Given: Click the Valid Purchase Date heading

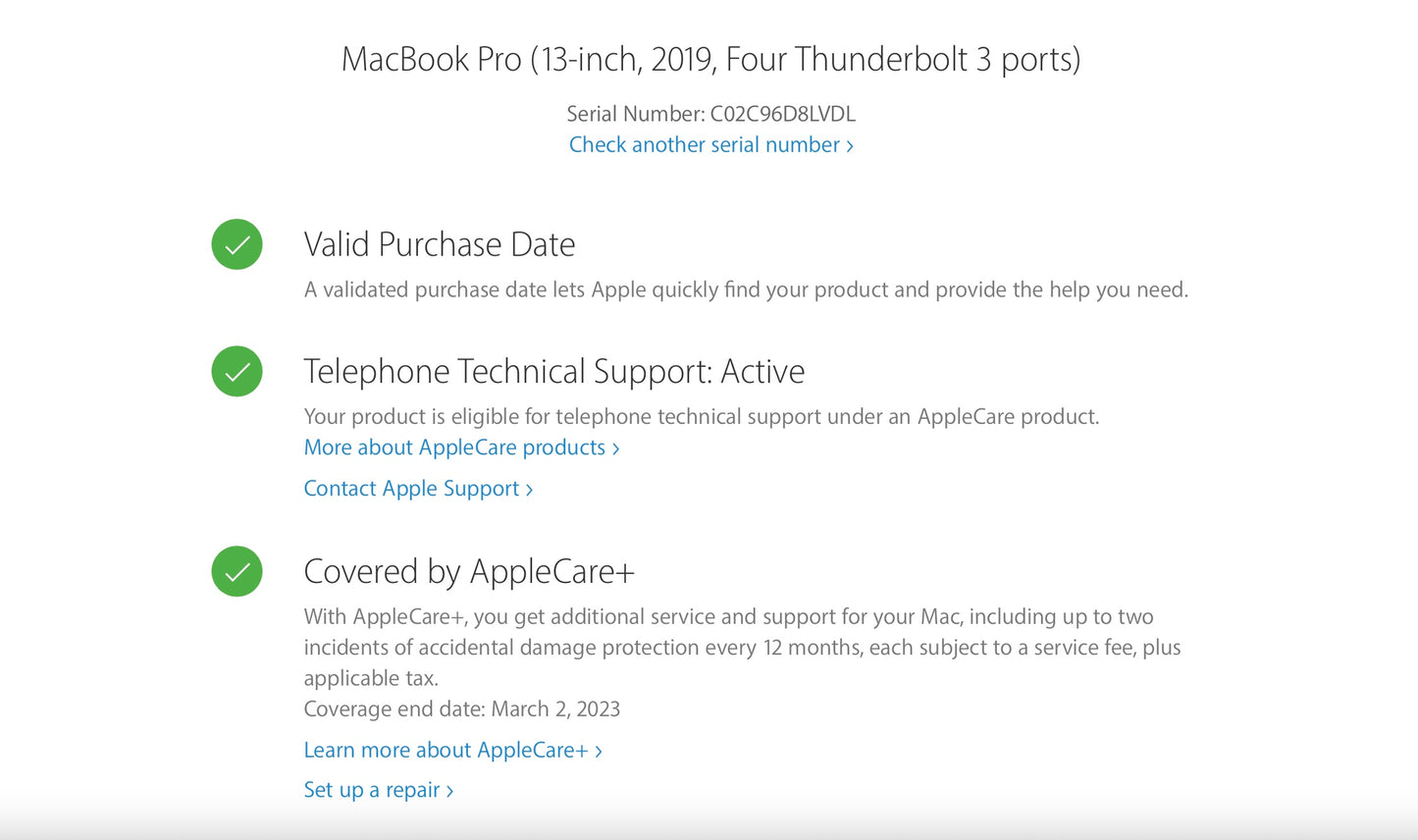Looking at the screenshot, I should click(439, 244).
